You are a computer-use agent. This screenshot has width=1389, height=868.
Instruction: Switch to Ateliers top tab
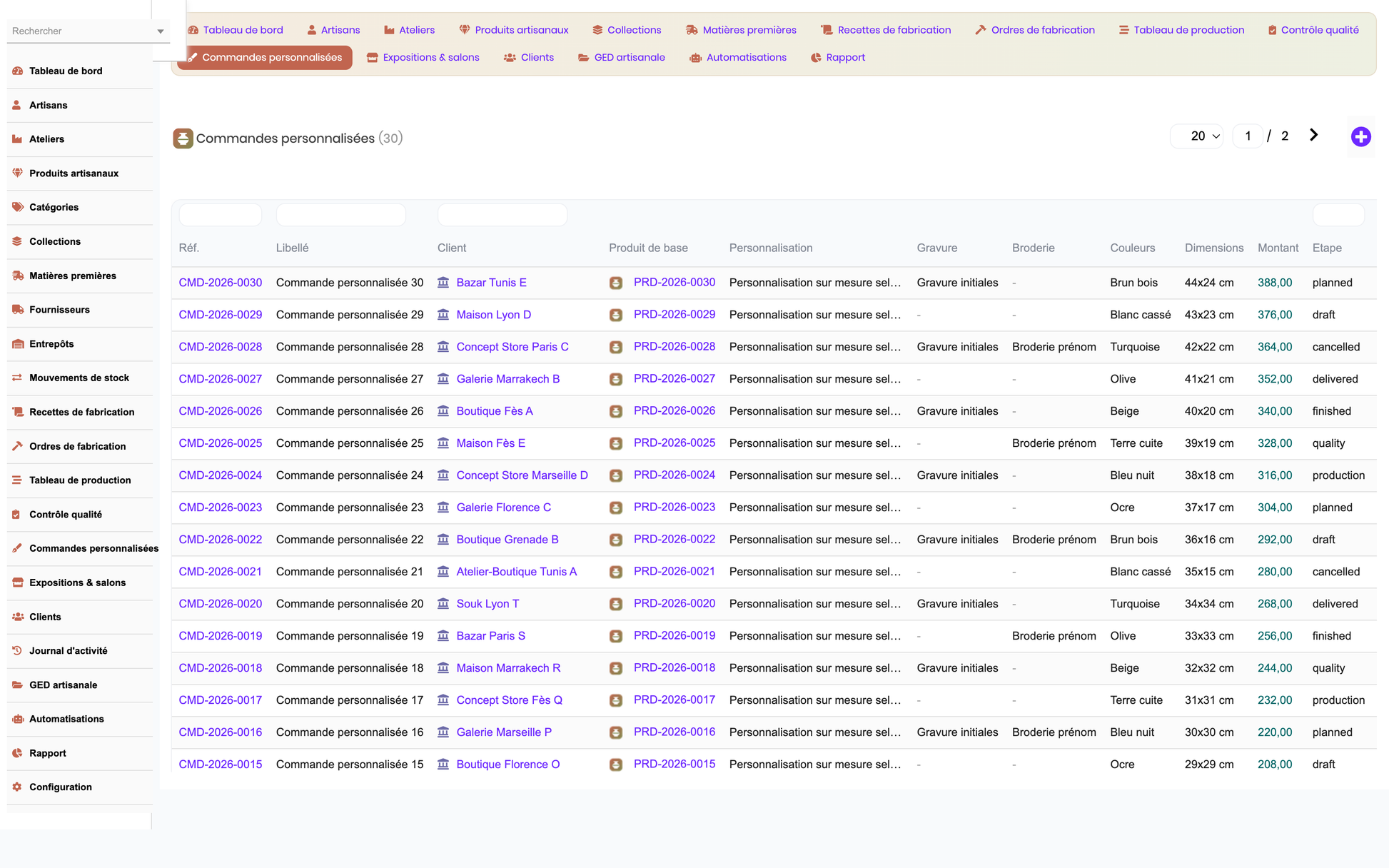409,30
